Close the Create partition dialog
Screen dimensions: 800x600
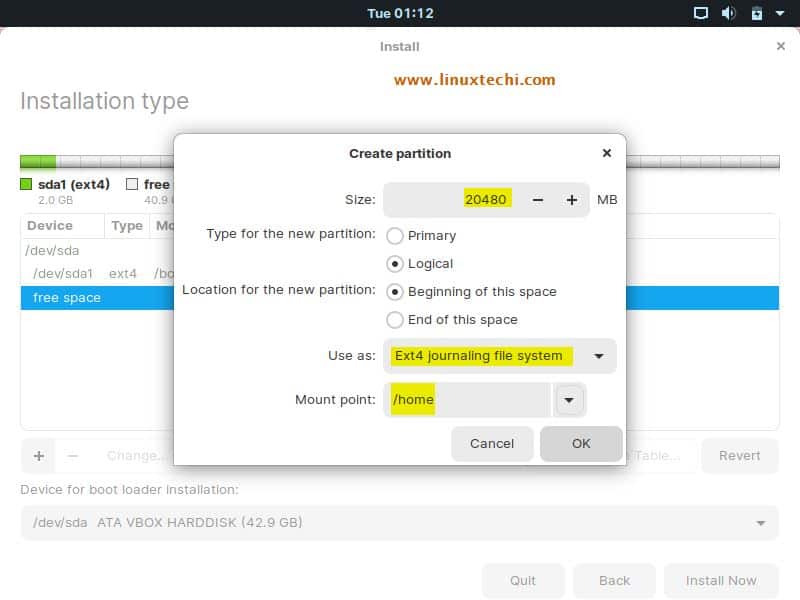(x=607, y=153)
